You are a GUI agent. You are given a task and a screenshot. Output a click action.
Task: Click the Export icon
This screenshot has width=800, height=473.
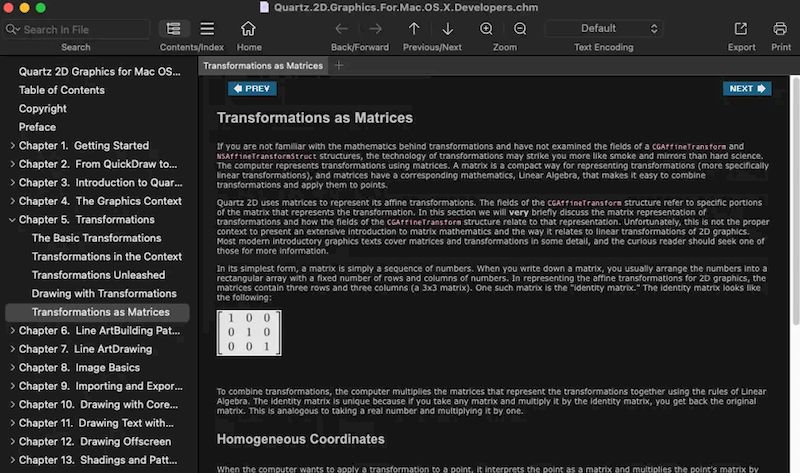(x=741, y=29)
